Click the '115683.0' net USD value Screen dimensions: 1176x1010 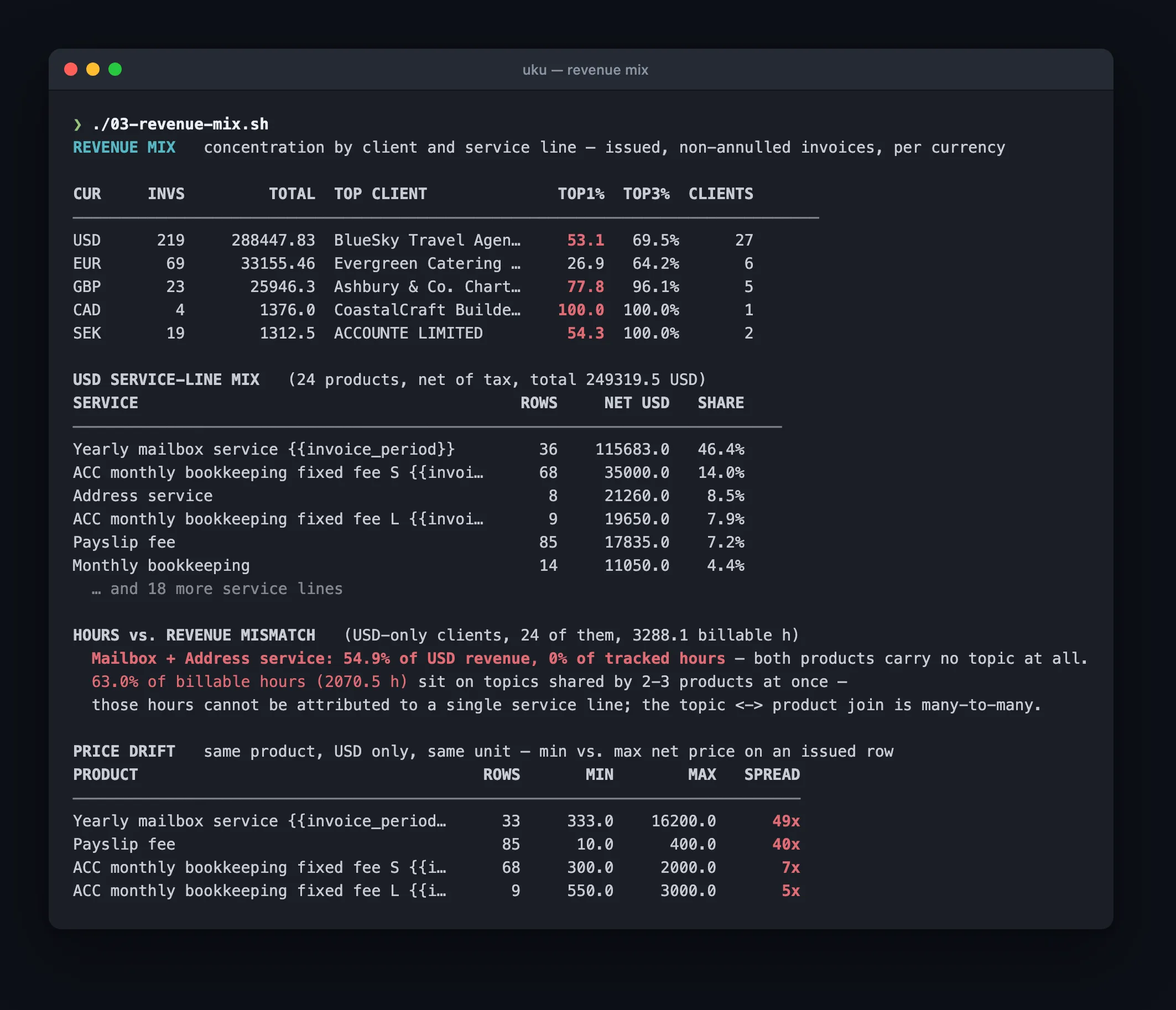[632, 449]
